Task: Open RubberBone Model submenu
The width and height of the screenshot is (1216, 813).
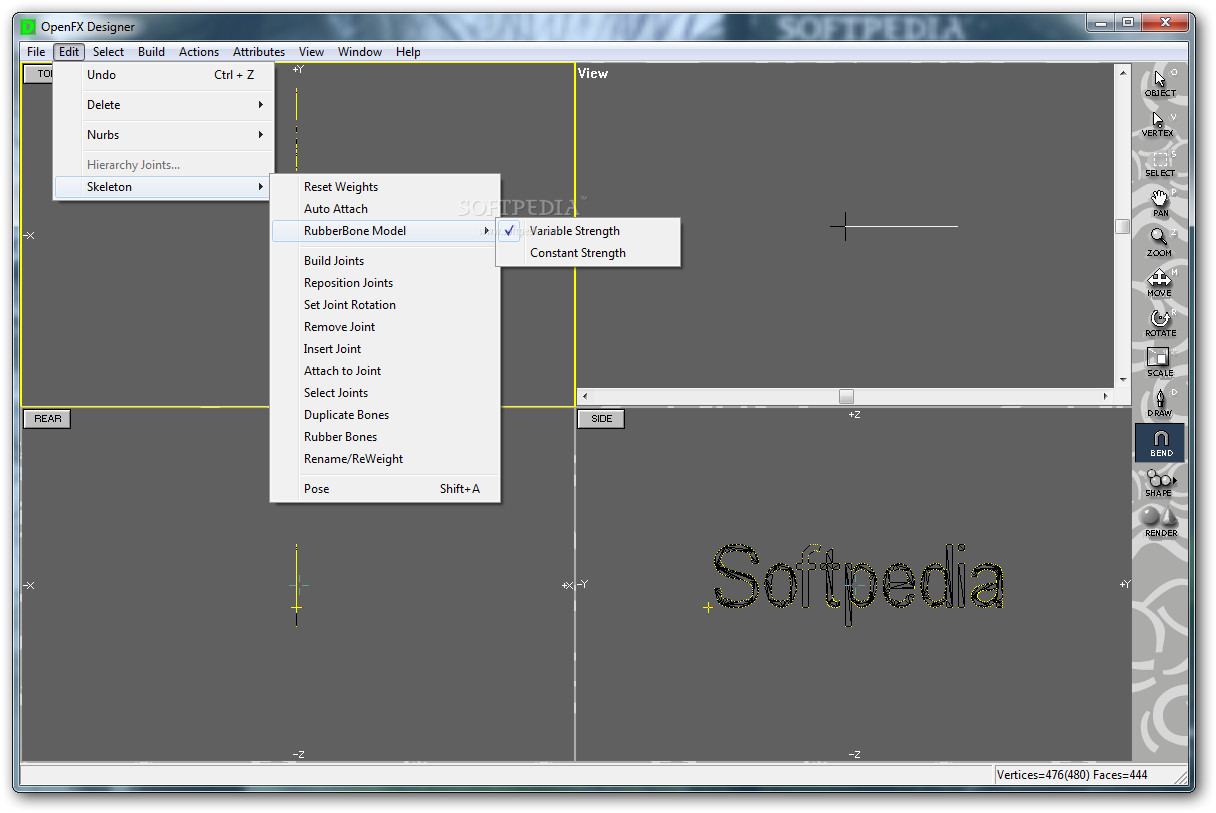Action: (385, 231)
